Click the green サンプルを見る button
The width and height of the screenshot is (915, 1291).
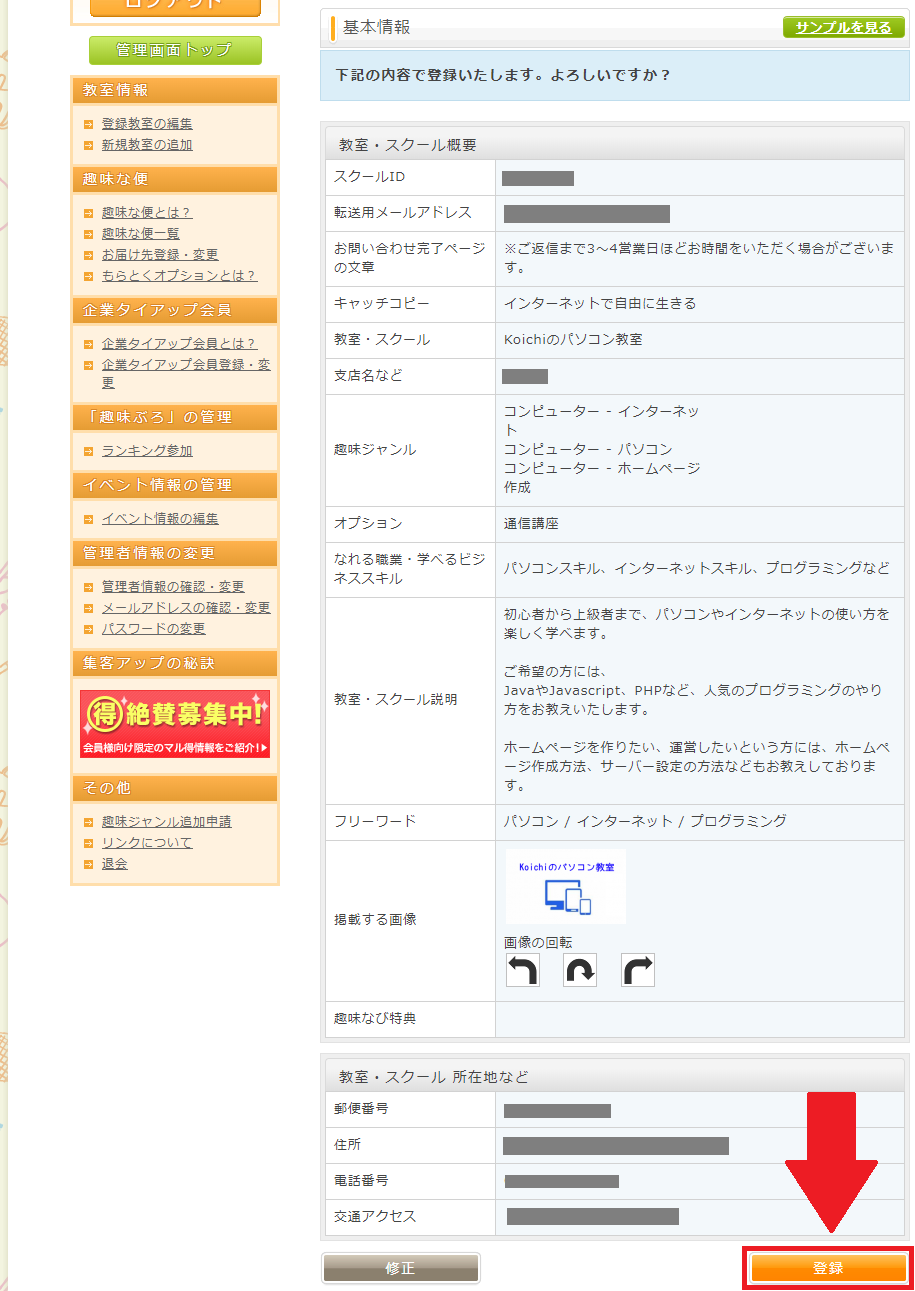tap(843, 27)
